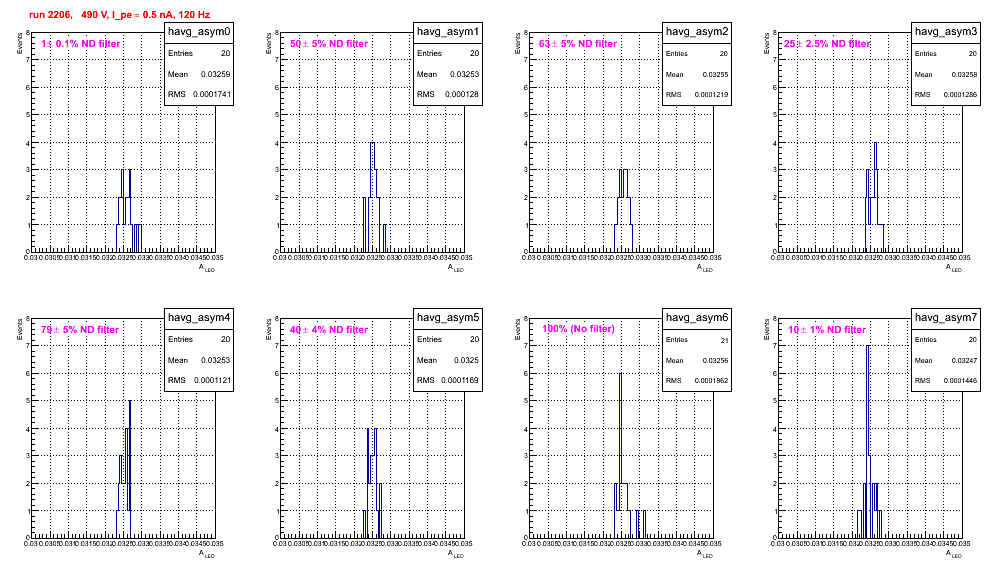Click RMS 0.0001741 in havg_asym0 stats
The height and width of the screenshot is (572, 996).
(199, 95)
